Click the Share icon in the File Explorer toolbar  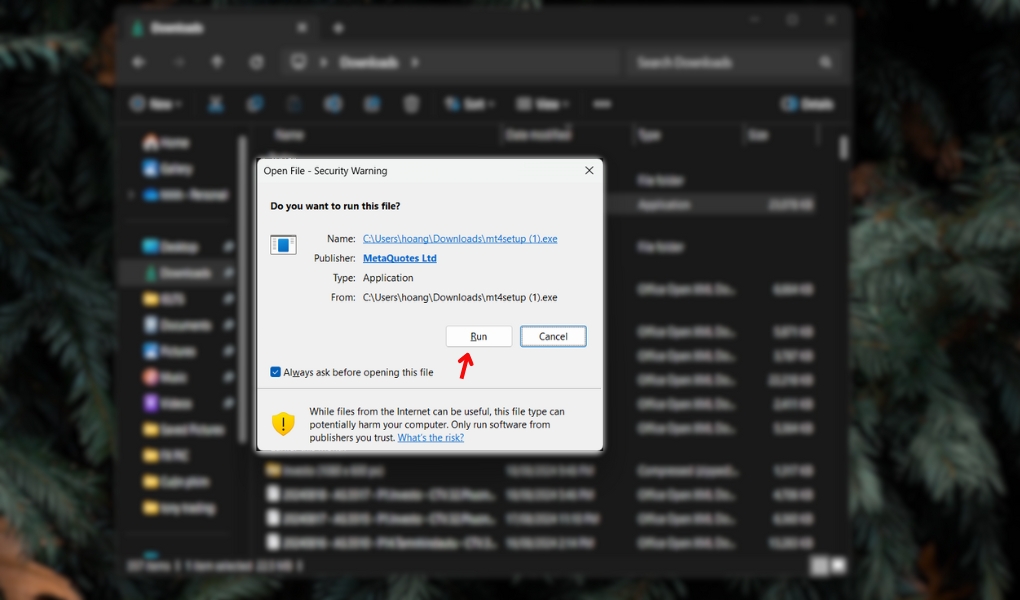click(372, 104)
